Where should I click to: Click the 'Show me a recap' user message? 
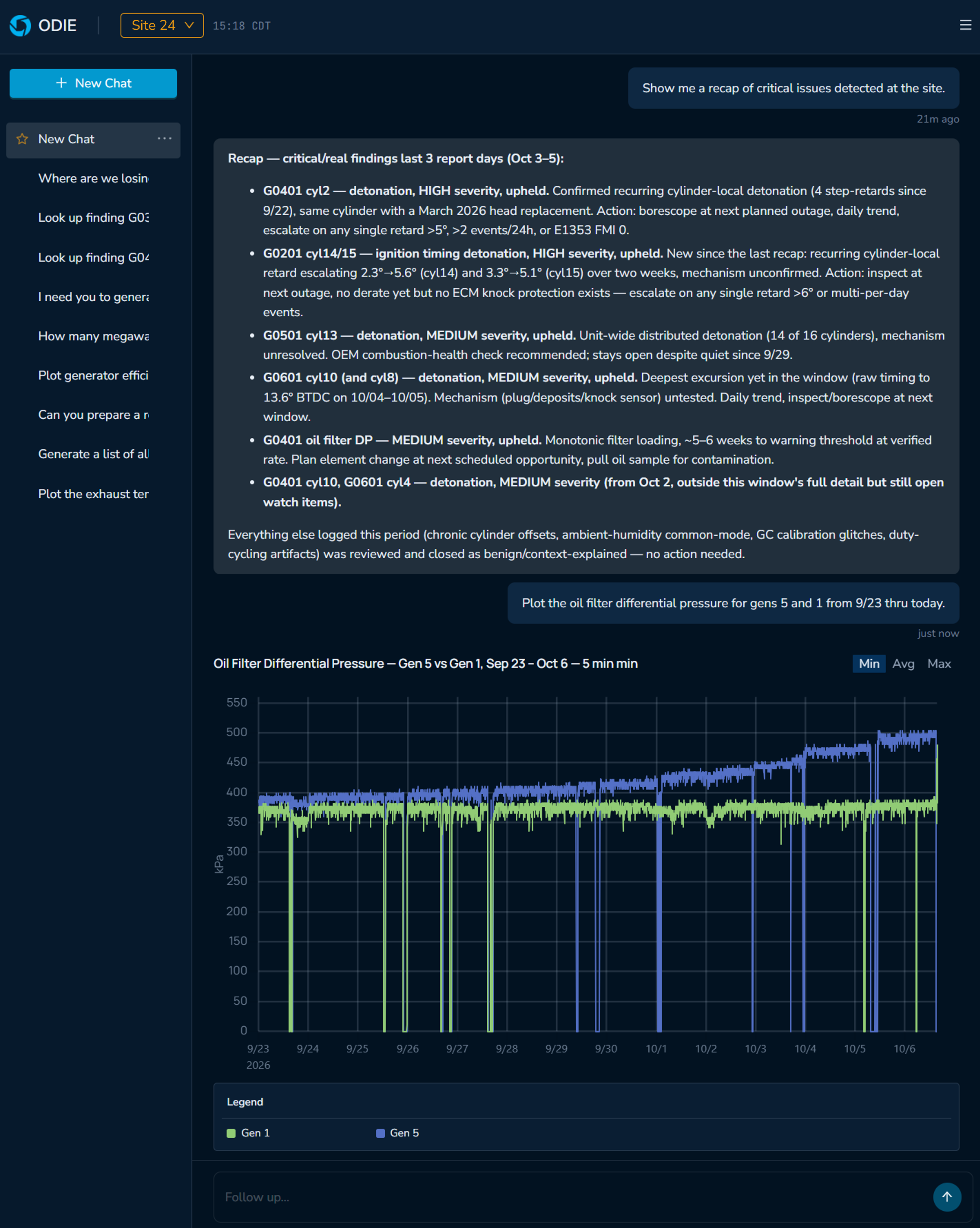793,88
